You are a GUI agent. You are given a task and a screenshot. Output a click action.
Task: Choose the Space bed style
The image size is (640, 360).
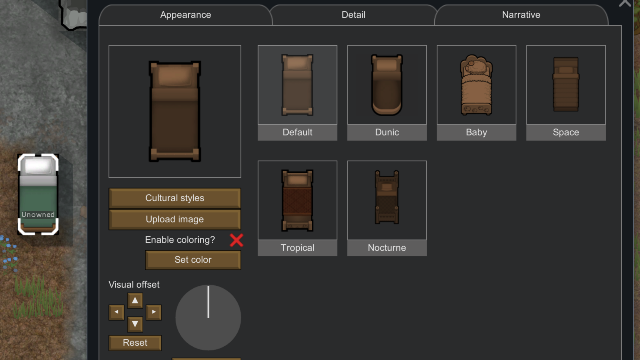coord(566,93)
